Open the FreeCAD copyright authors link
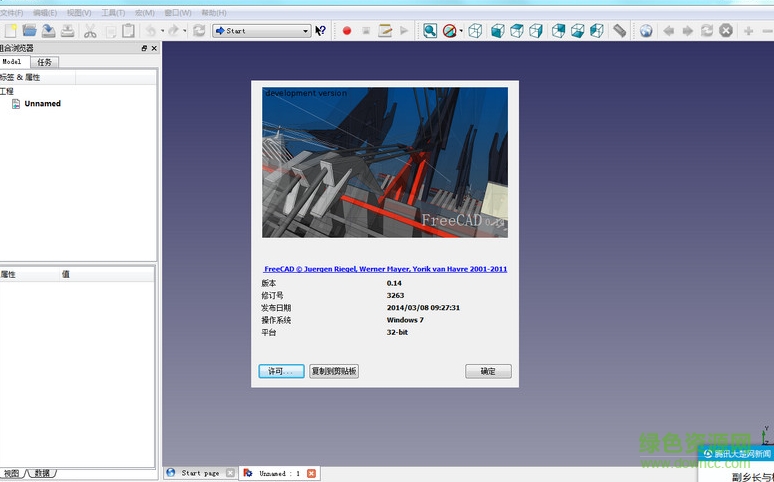 click(x=385, y=269)
